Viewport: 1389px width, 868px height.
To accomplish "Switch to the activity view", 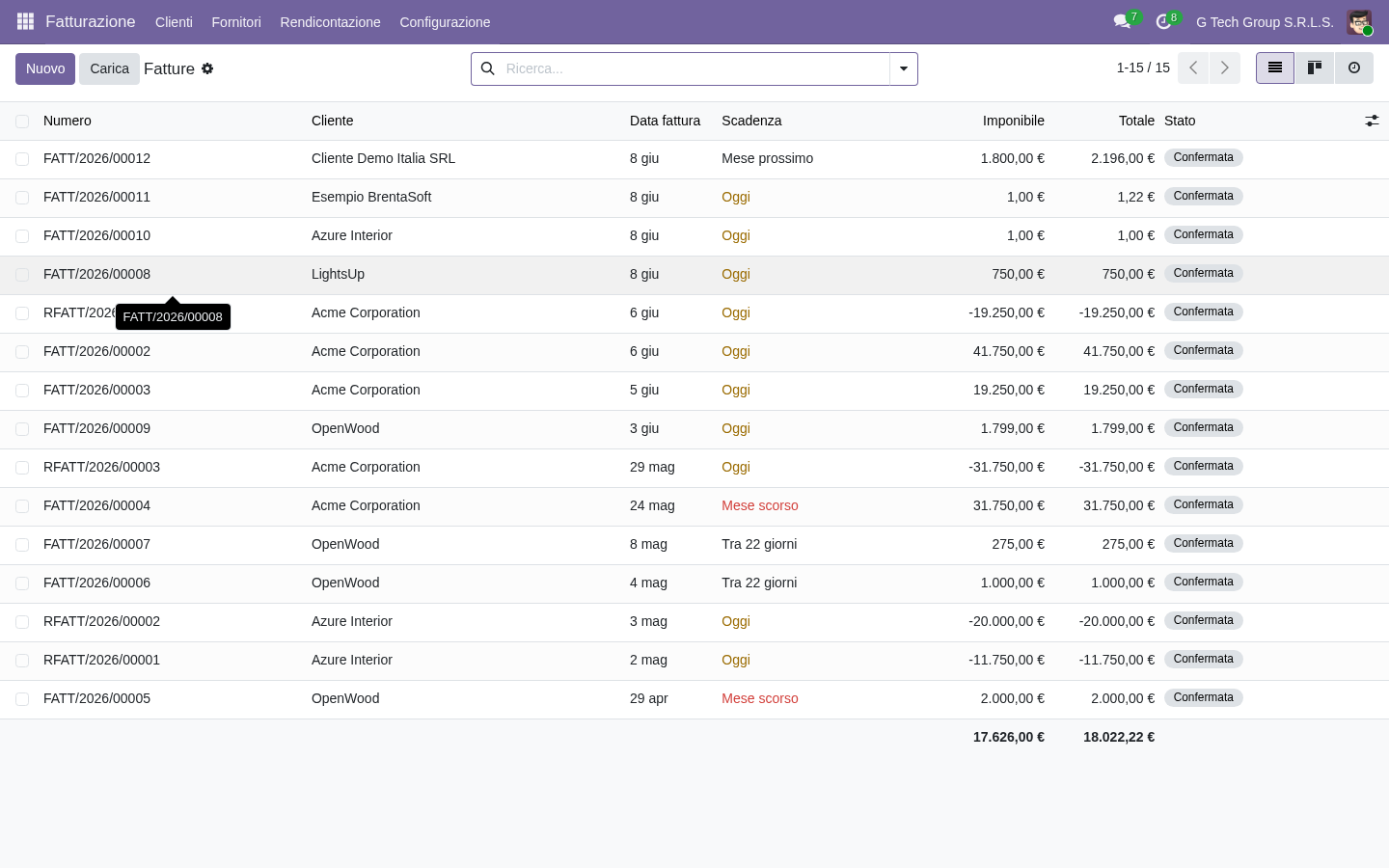I will pyautogui.click(x=1354, y=68).
